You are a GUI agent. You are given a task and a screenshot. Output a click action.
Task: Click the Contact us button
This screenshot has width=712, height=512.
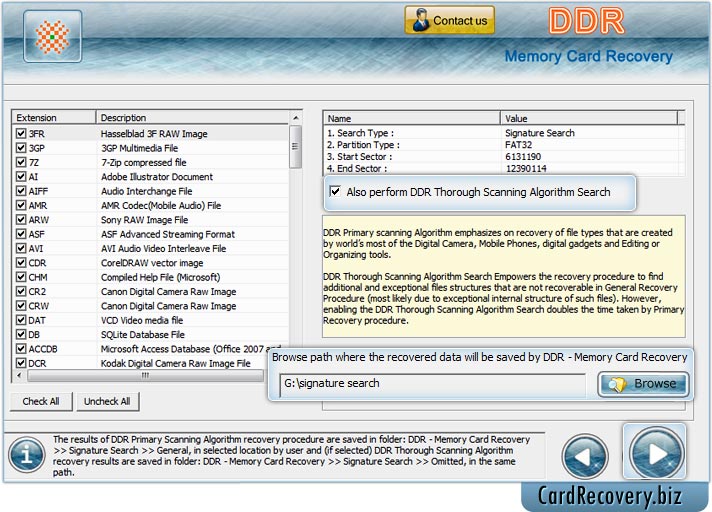click(450, 20)
